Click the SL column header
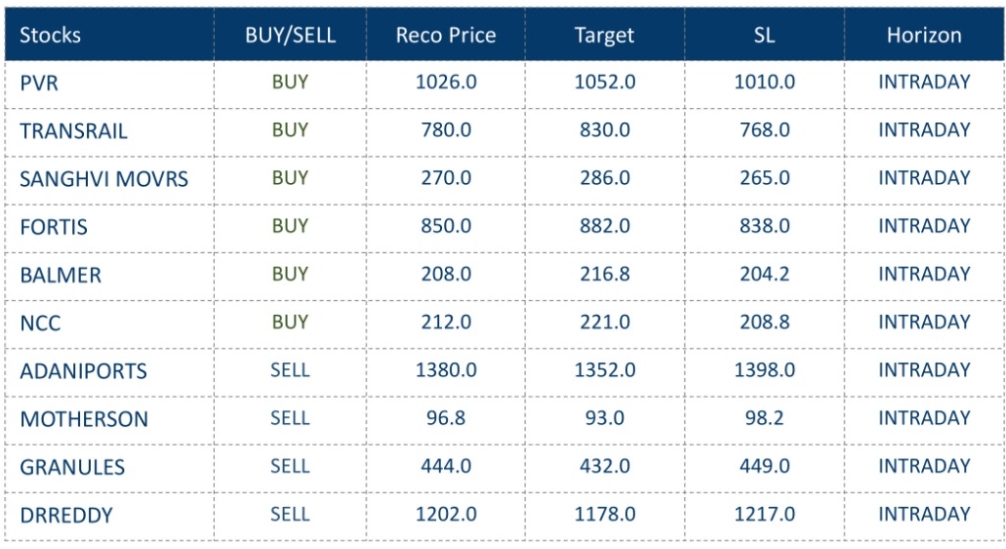This screenshot has width=1006, height=549. click(764, 35)
